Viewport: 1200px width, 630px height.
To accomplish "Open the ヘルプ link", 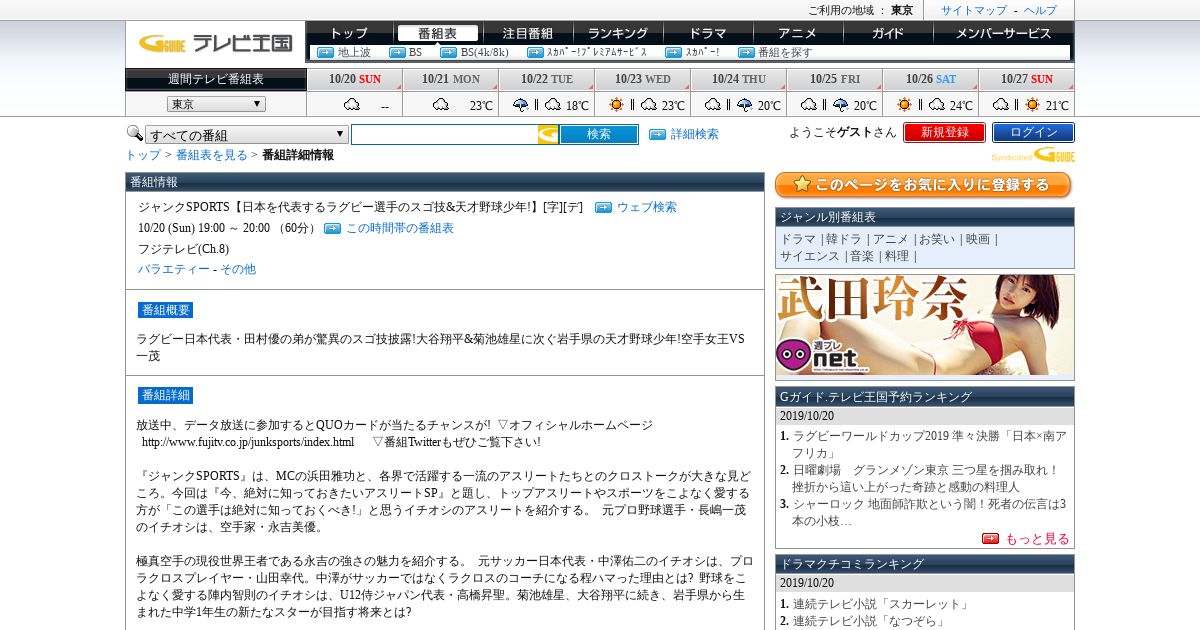I will pos(1040,10).
